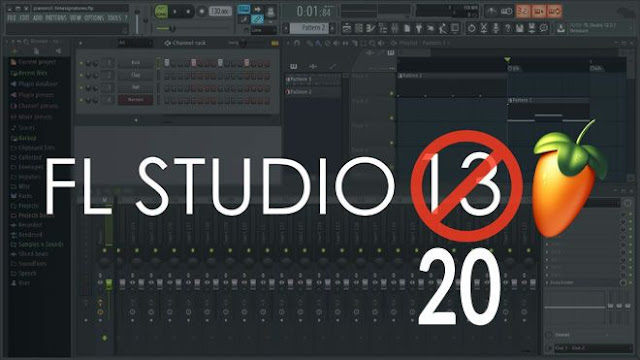Open the Line snap dropdown
Viewport: 640px width, 360px height.
point(263,30)
